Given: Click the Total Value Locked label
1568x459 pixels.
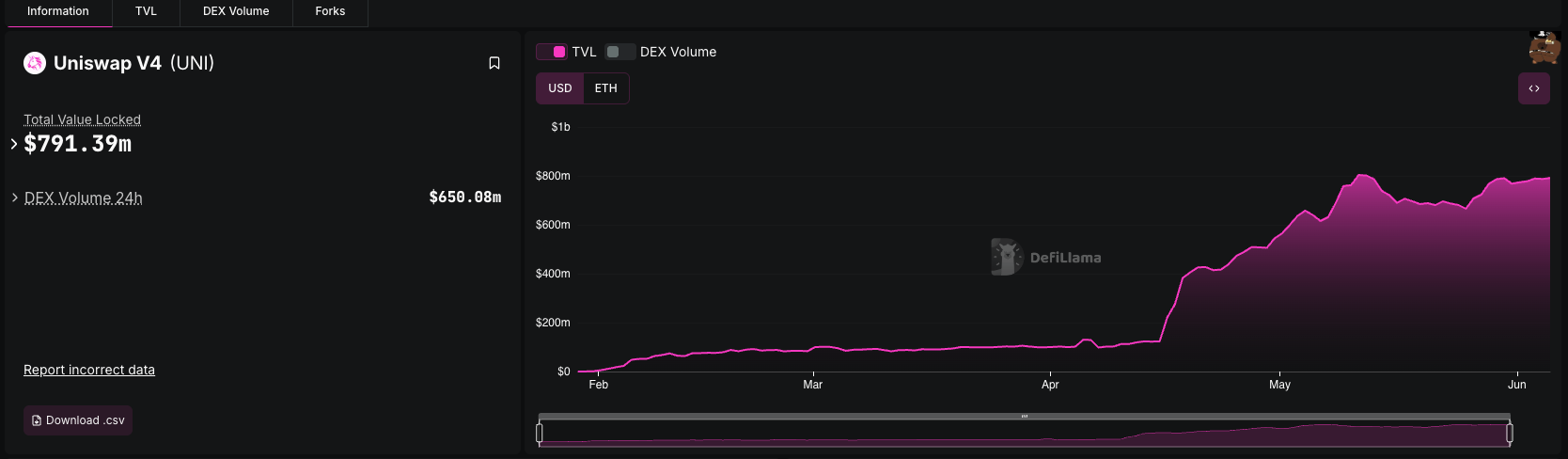Looking at the screenshot, I should tap(82, 119).
